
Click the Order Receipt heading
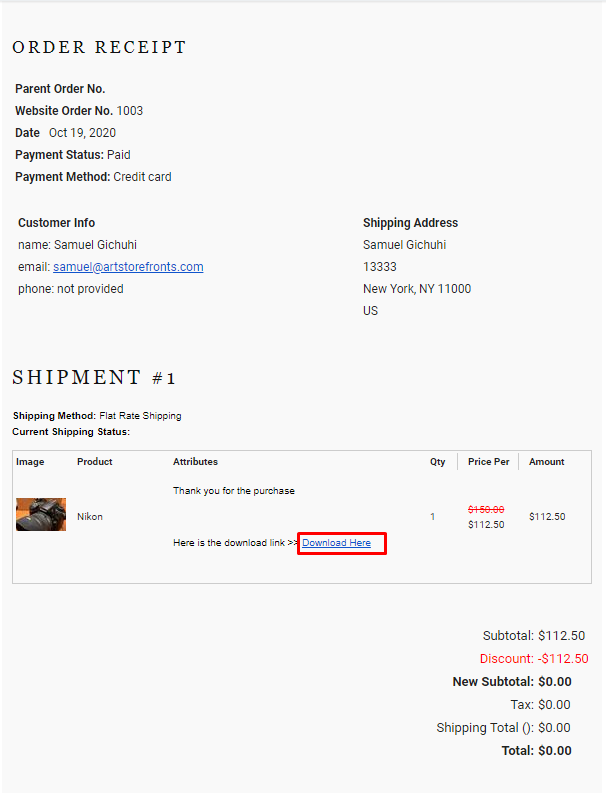[99, 47]
